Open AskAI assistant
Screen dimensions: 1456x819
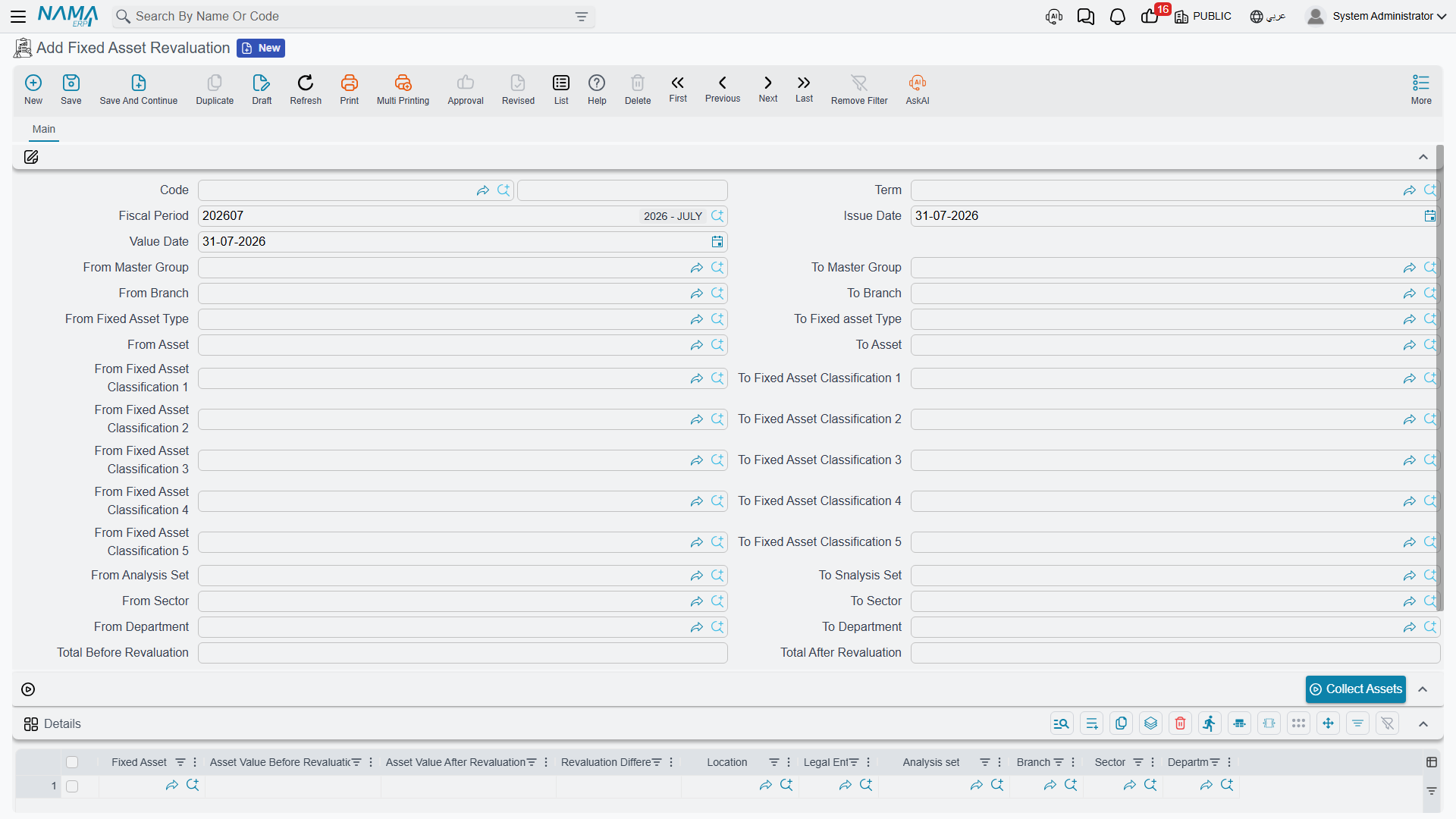[918, 89]
